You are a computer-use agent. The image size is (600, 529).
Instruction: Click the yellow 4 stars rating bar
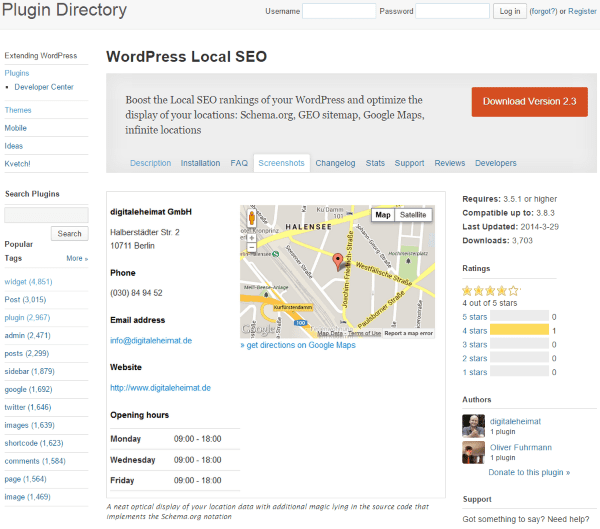[x=519, y=330]
